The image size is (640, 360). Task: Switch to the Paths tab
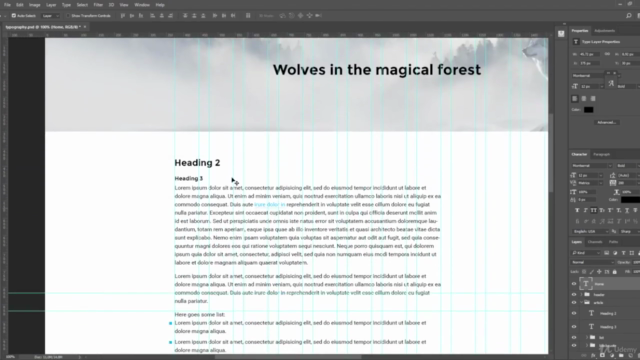(x=613, y=242)
